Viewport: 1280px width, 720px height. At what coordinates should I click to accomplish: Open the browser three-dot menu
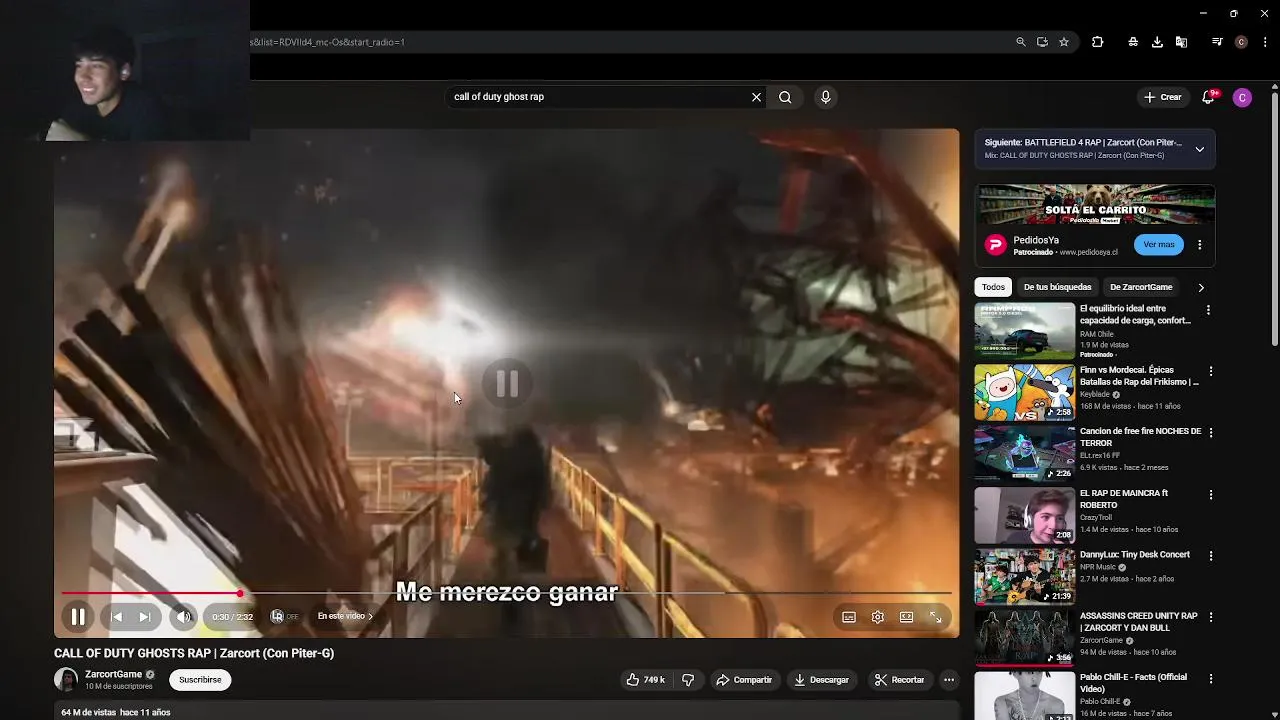pos(1265,42)
